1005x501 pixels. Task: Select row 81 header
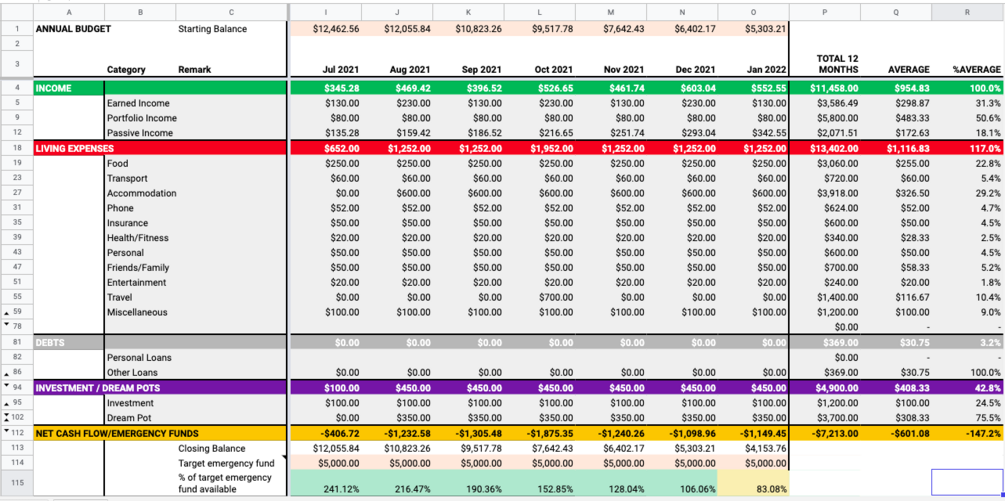coord(17,342)
